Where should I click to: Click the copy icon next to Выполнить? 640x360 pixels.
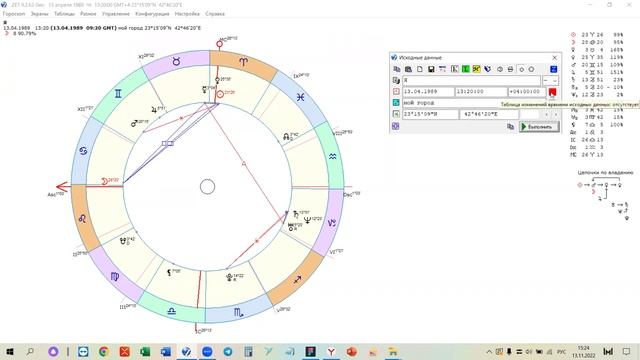510,127
